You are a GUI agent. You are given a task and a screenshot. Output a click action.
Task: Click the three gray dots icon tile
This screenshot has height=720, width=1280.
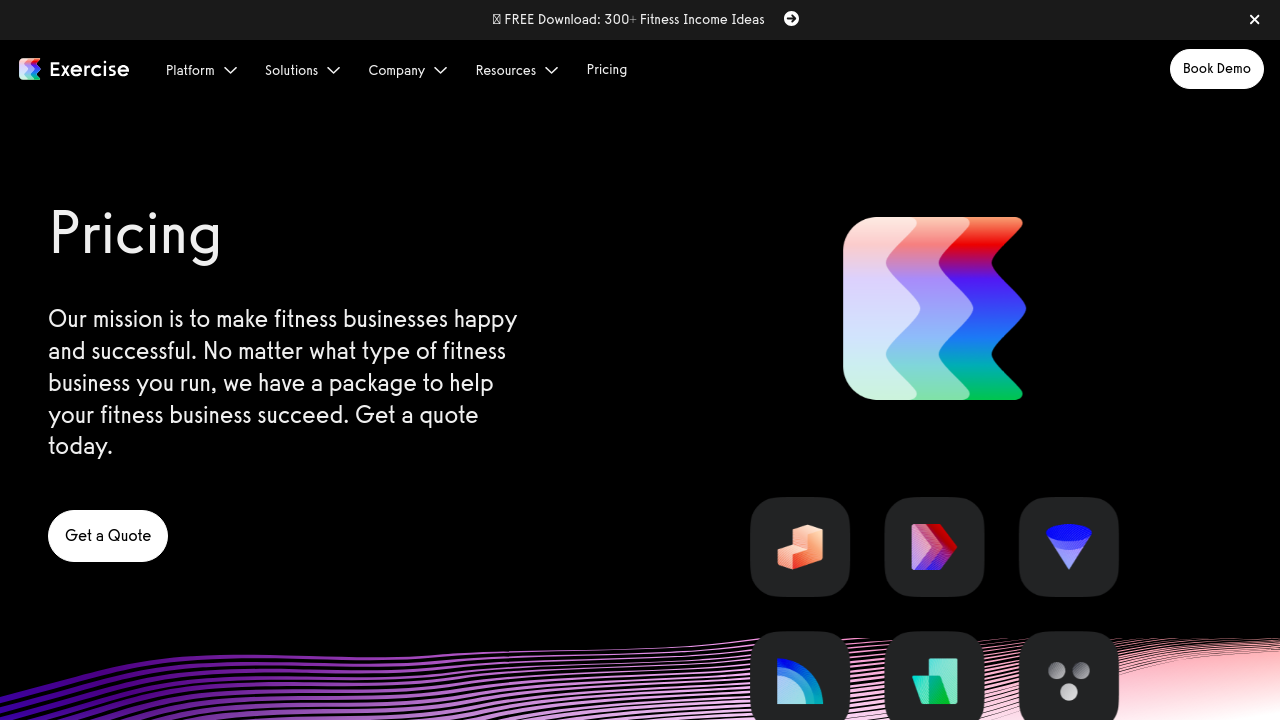[1068, 678]
